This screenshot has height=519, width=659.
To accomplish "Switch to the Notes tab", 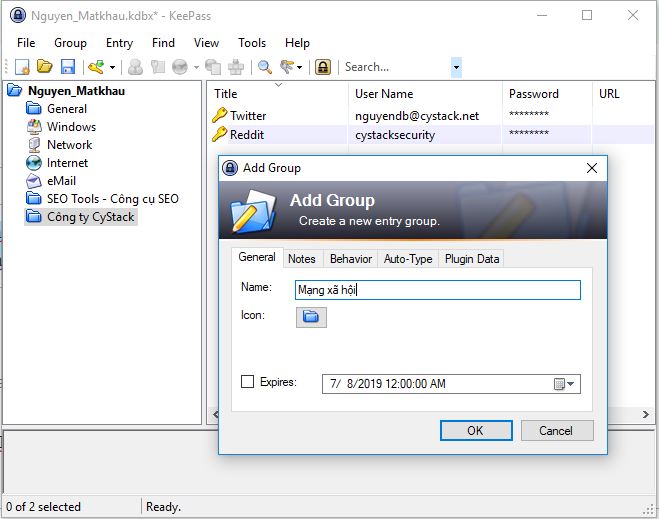I will (x=301, y=258).
